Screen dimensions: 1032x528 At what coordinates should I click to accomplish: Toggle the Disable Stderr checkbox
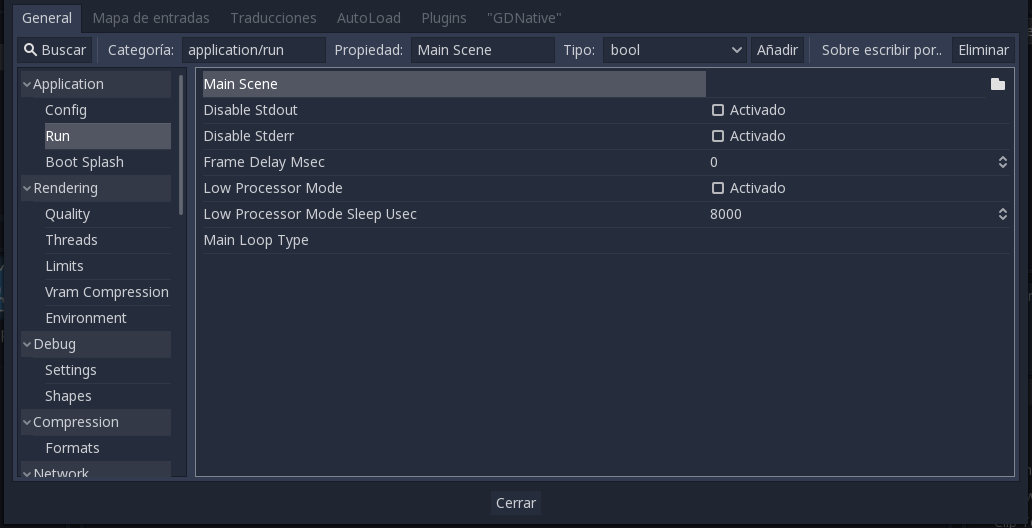(x=718, y=136)
